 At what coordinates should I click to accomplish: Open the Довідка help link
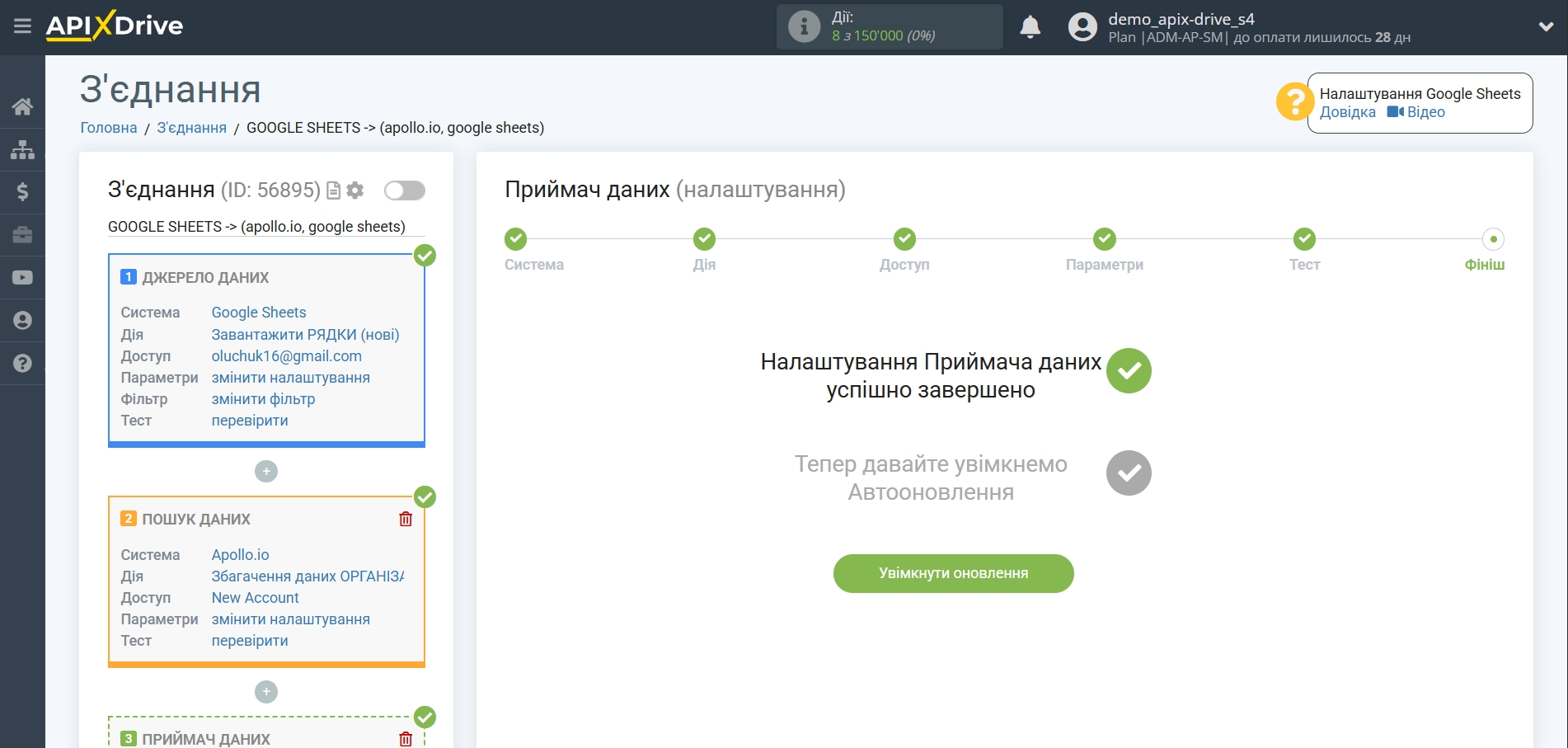(1347, 112)
